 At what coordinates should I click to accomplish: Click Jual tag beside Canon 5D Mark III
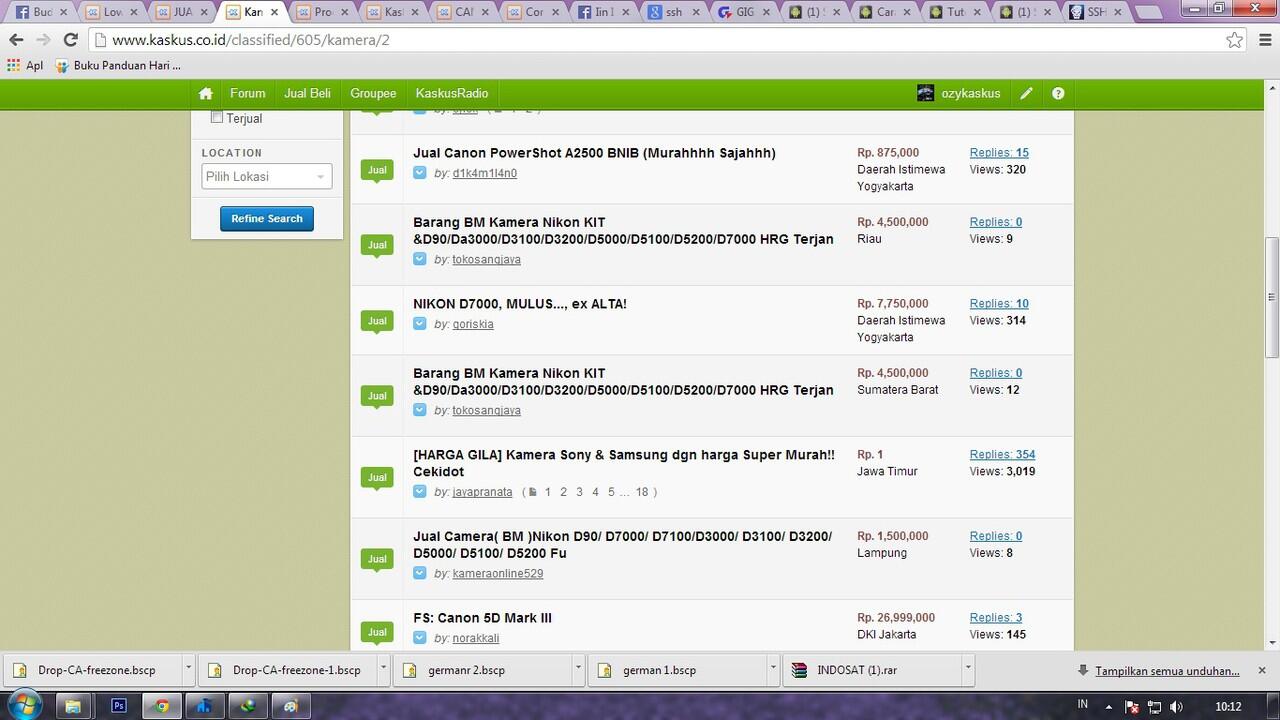coord(377,632)
